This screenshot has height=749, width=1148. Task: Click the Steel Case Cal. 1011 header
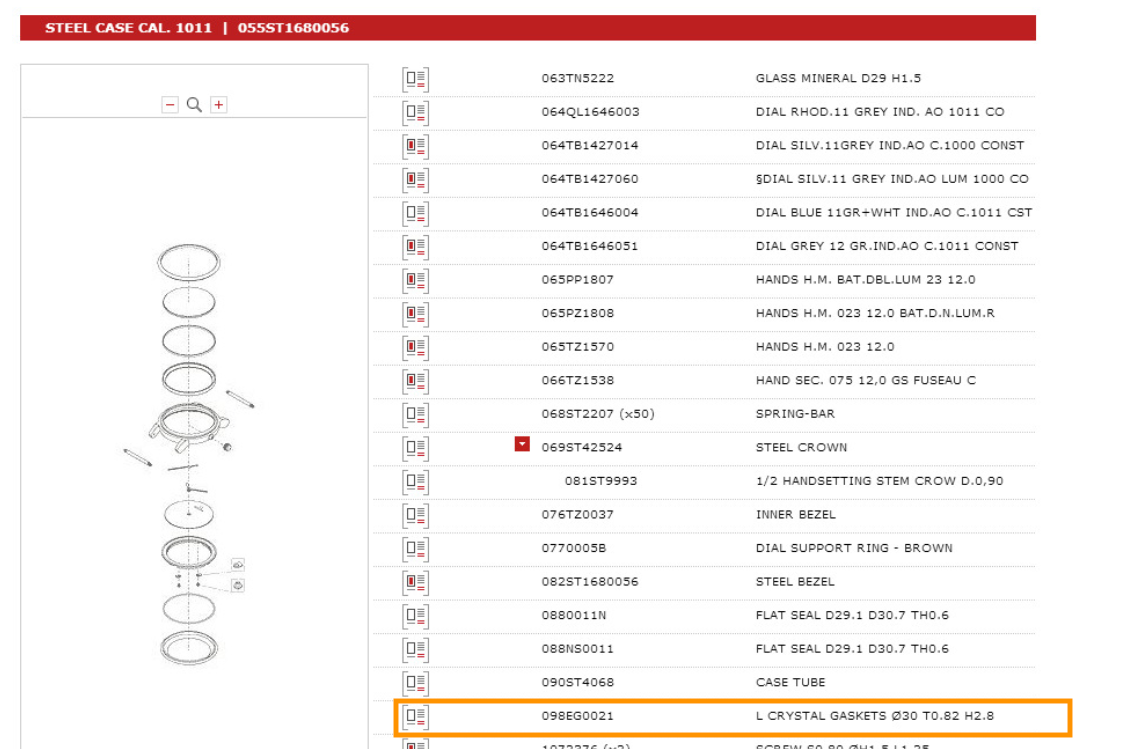(197, 28)
